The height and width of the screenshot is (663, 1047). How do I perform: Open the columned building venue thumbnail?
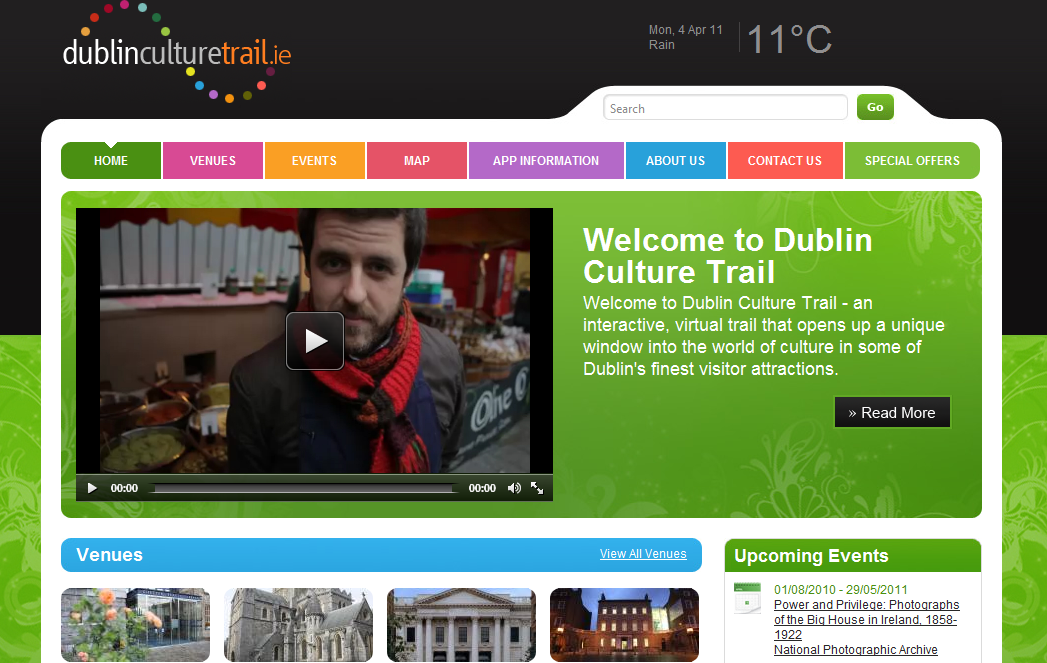click(461, 625)
